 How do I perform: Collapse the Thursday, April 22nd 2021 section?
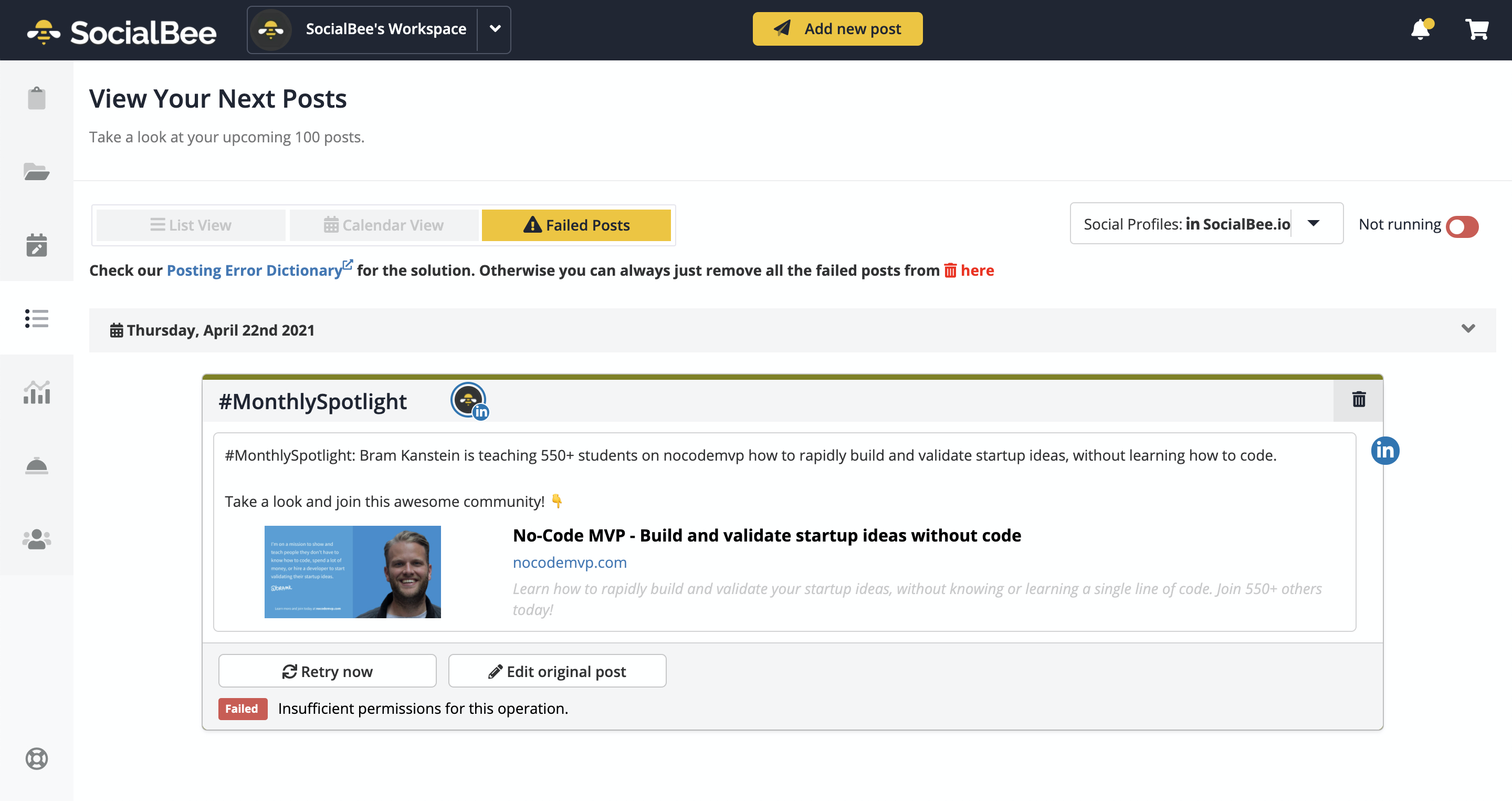click(1467, 329)
